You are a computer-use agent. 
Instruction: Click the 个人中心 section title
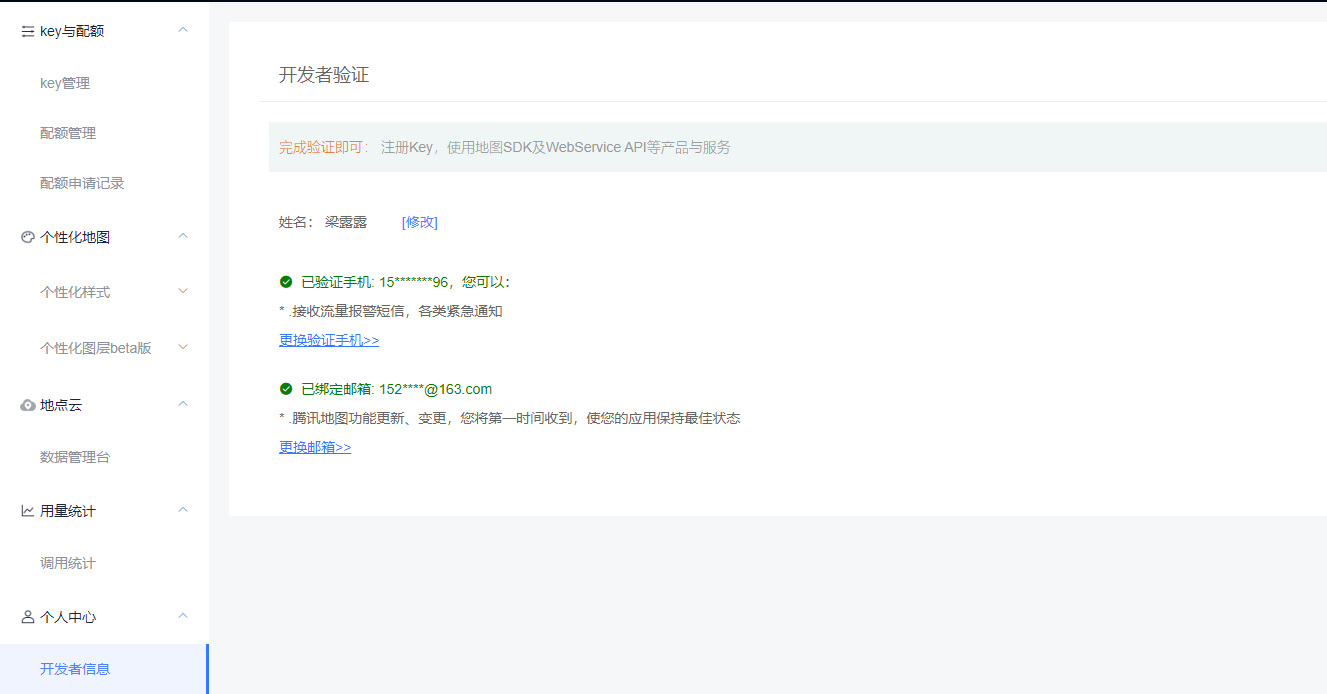(x=68, y=617)
